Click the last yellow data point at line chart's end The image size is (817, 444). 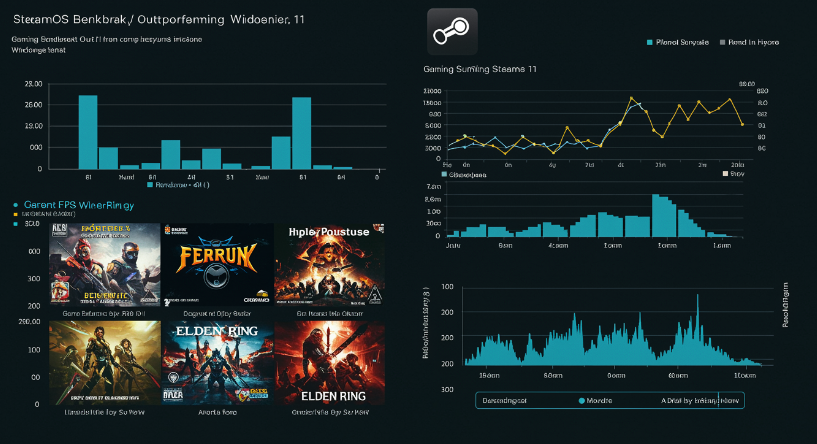coord(742,125)
